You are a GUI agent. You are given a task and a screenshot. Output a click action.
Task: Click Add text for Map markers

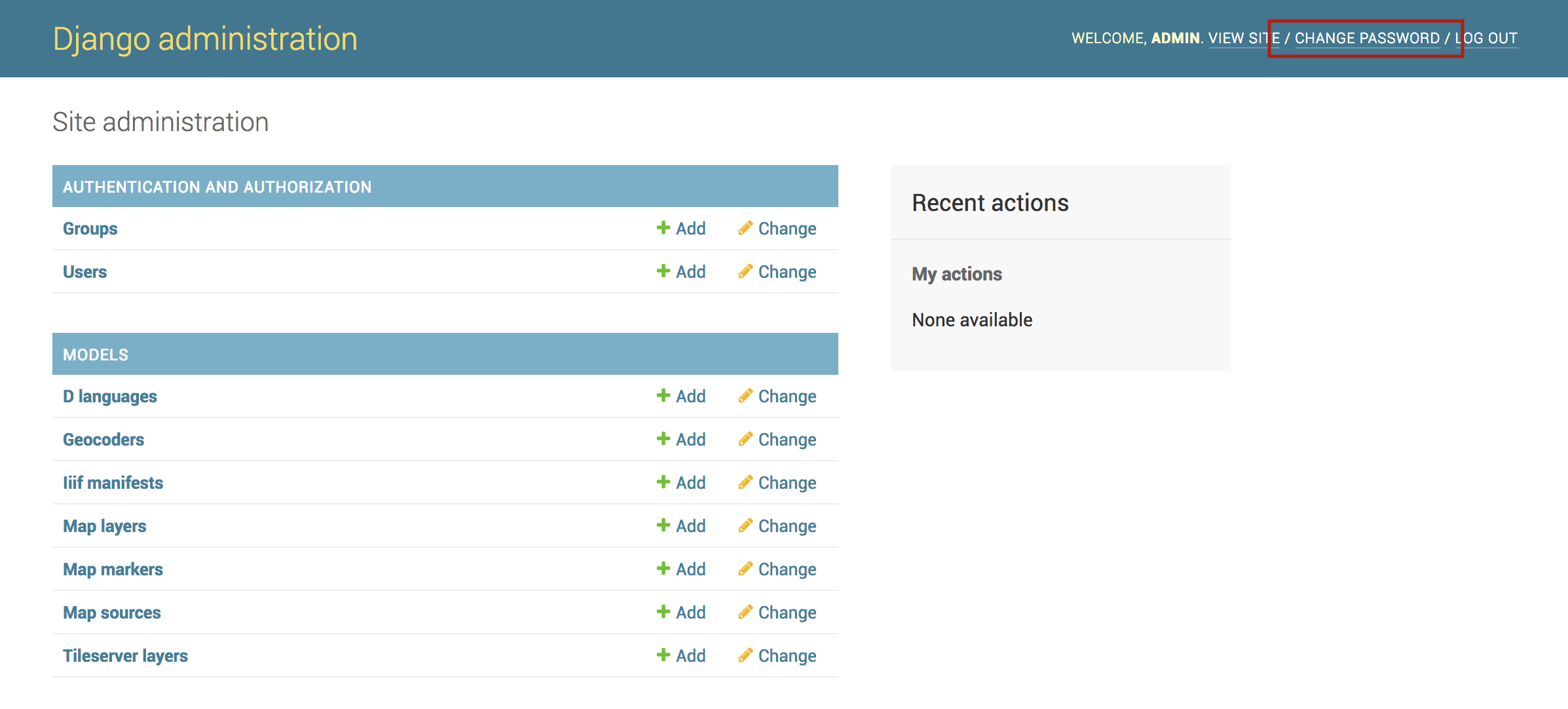pos(690,569)
